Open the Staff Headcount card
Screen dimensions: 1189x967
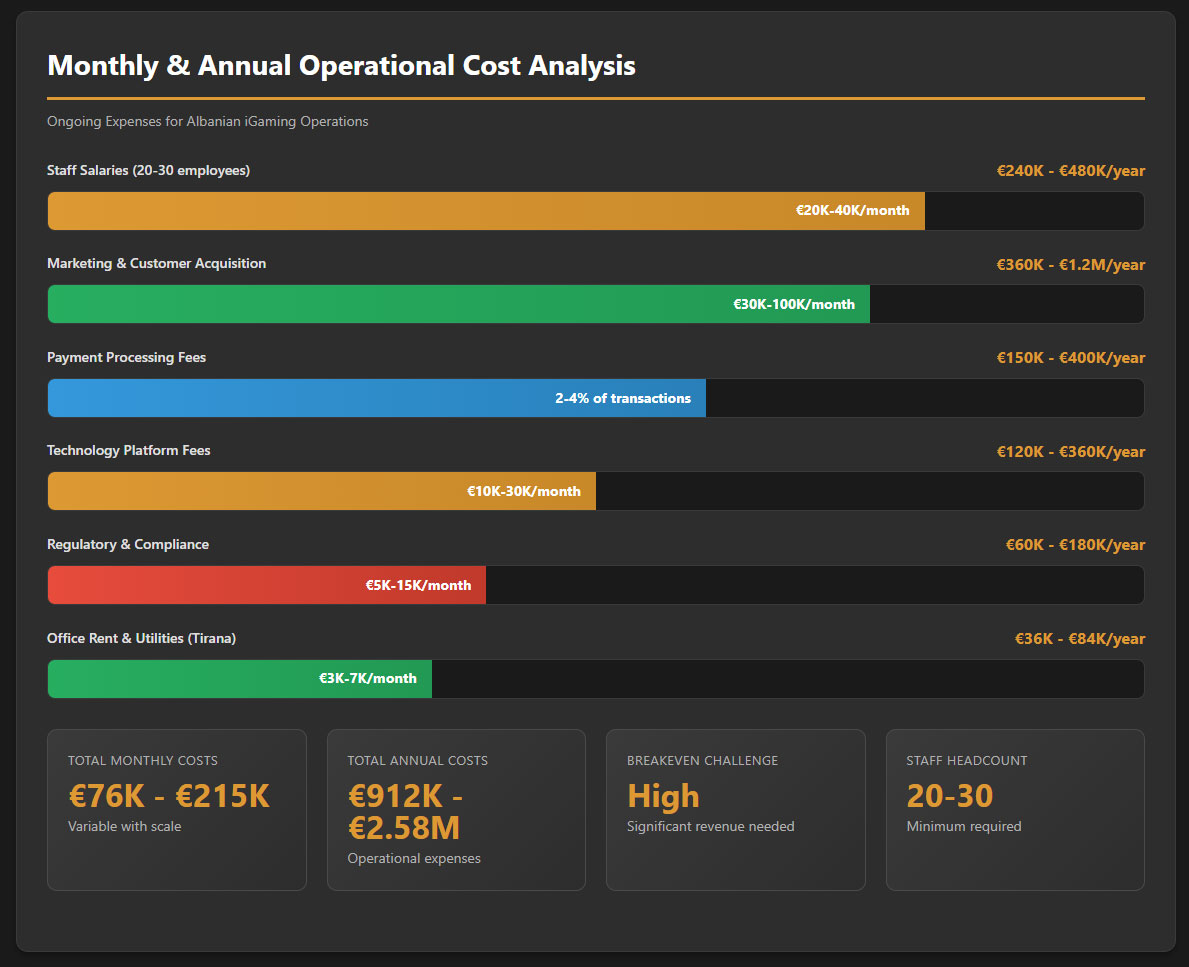coord(1015,809)
